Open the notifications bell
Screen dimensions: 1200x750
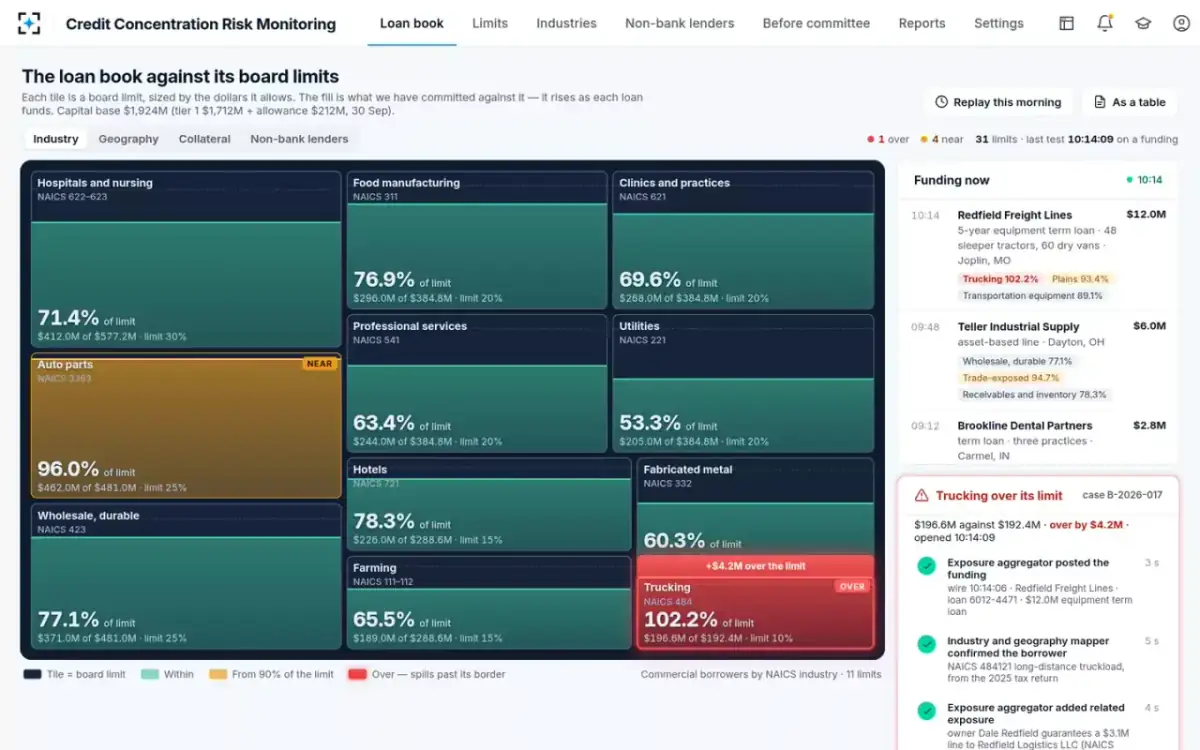coord(1105,23)
